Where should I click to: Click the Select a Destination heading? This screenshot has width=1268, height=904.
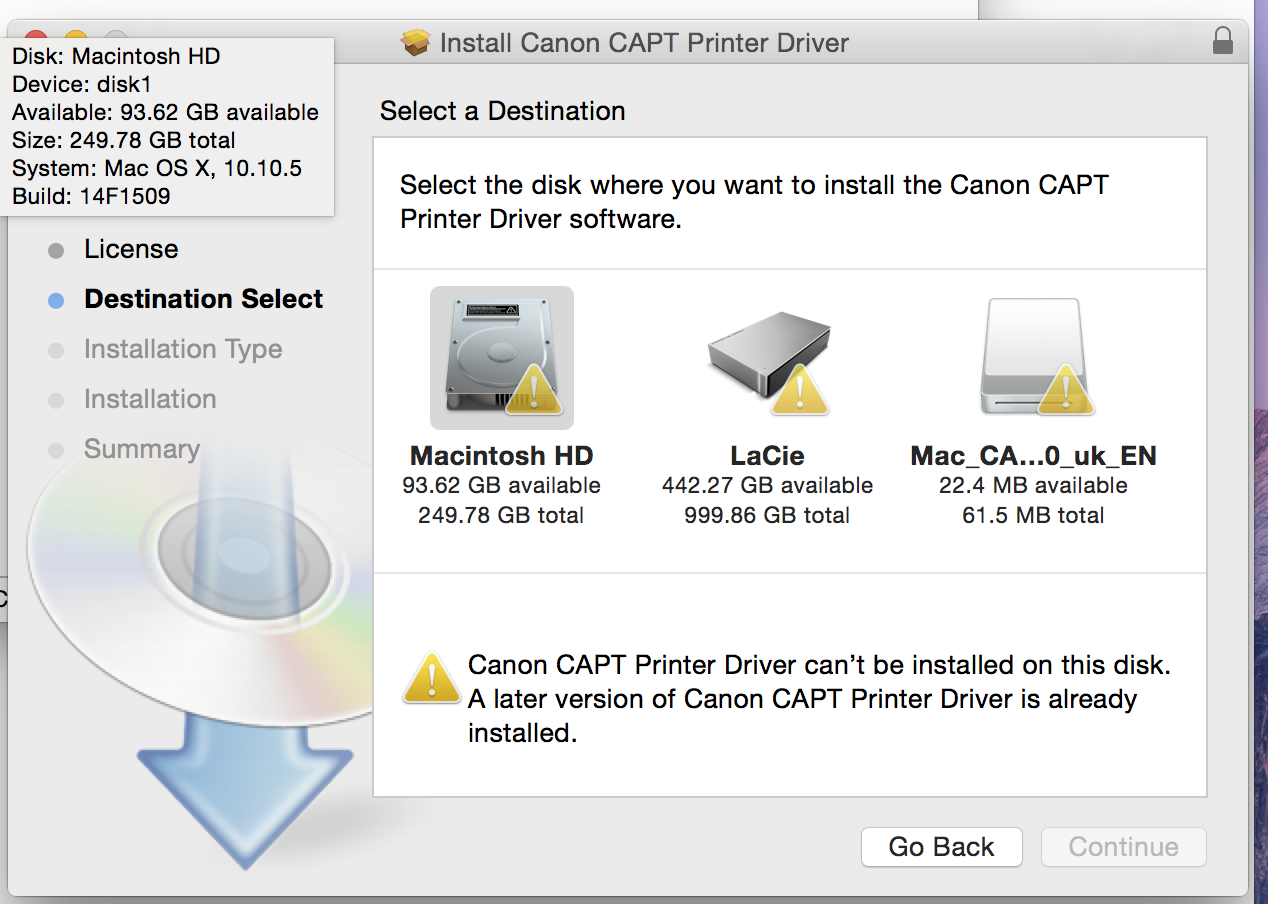(x=502, y=111)
